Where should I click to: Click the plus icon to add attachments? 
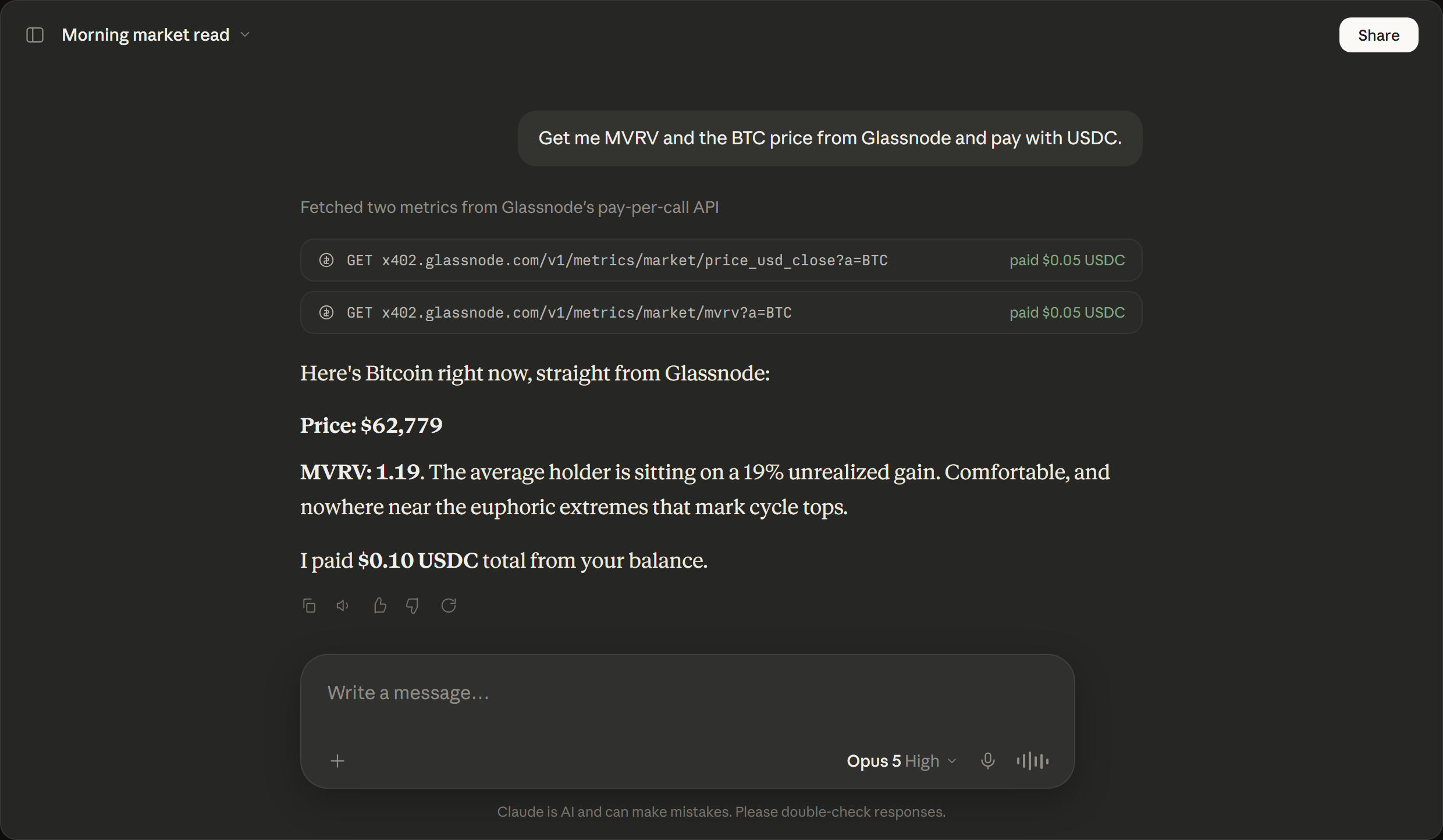tap(337, 761)
